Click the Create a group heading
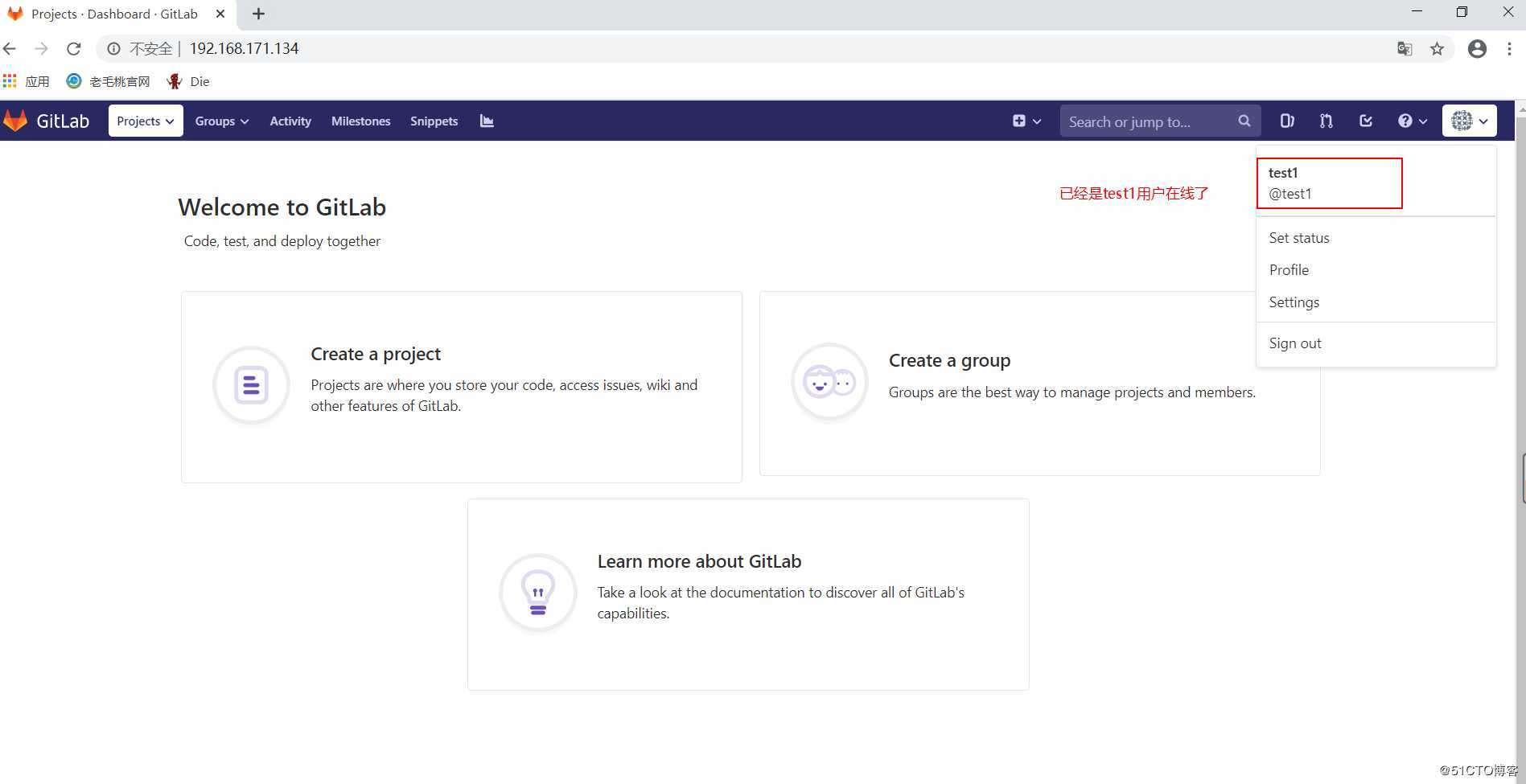 pyautogui.click(x=949, y=360)
